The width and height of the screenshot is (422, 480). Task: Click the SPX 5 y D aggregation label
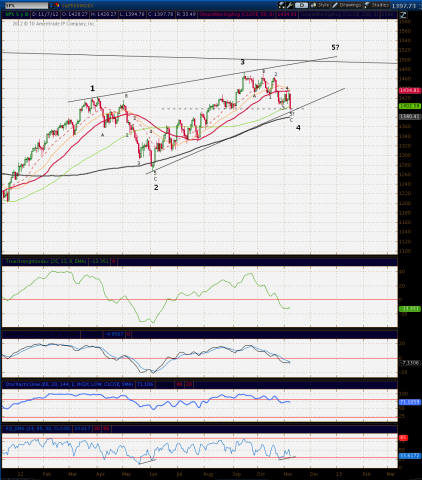(x=17, y=15)
